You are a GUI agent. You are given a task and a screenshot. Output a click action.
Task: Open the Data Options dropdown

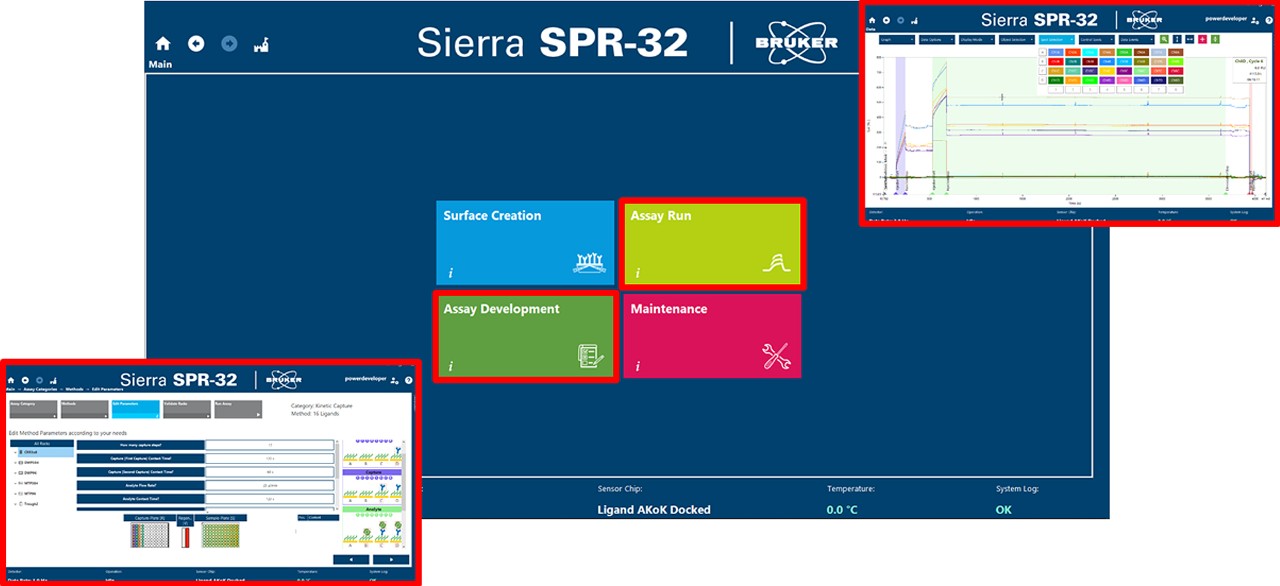click(x=936, y=39)
